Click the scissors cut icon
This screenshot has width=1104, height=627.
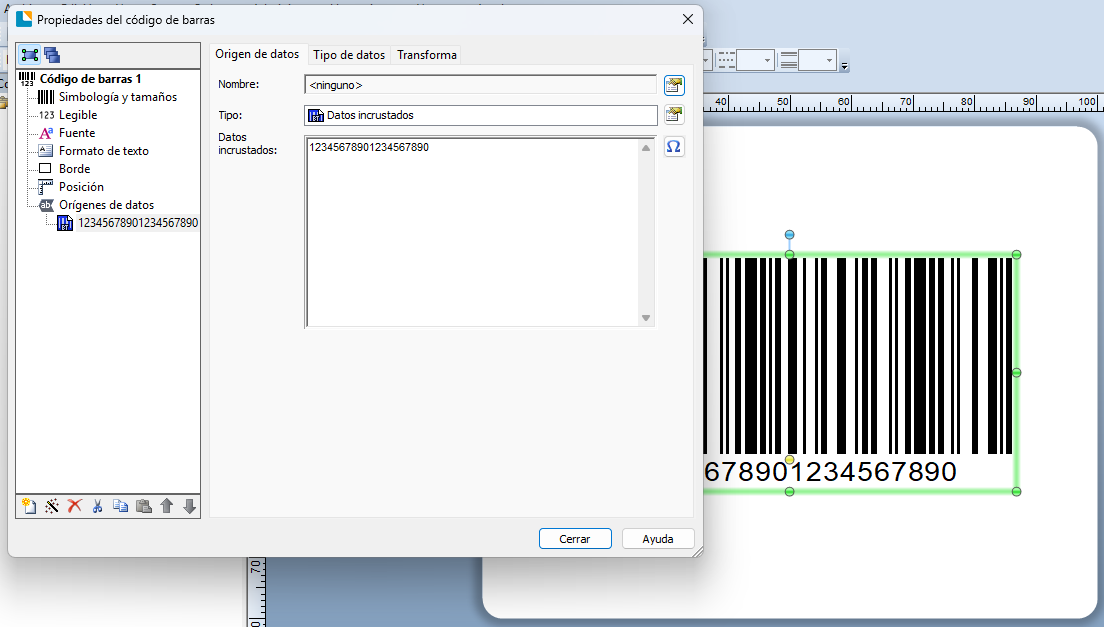click(x=98, y=507)
